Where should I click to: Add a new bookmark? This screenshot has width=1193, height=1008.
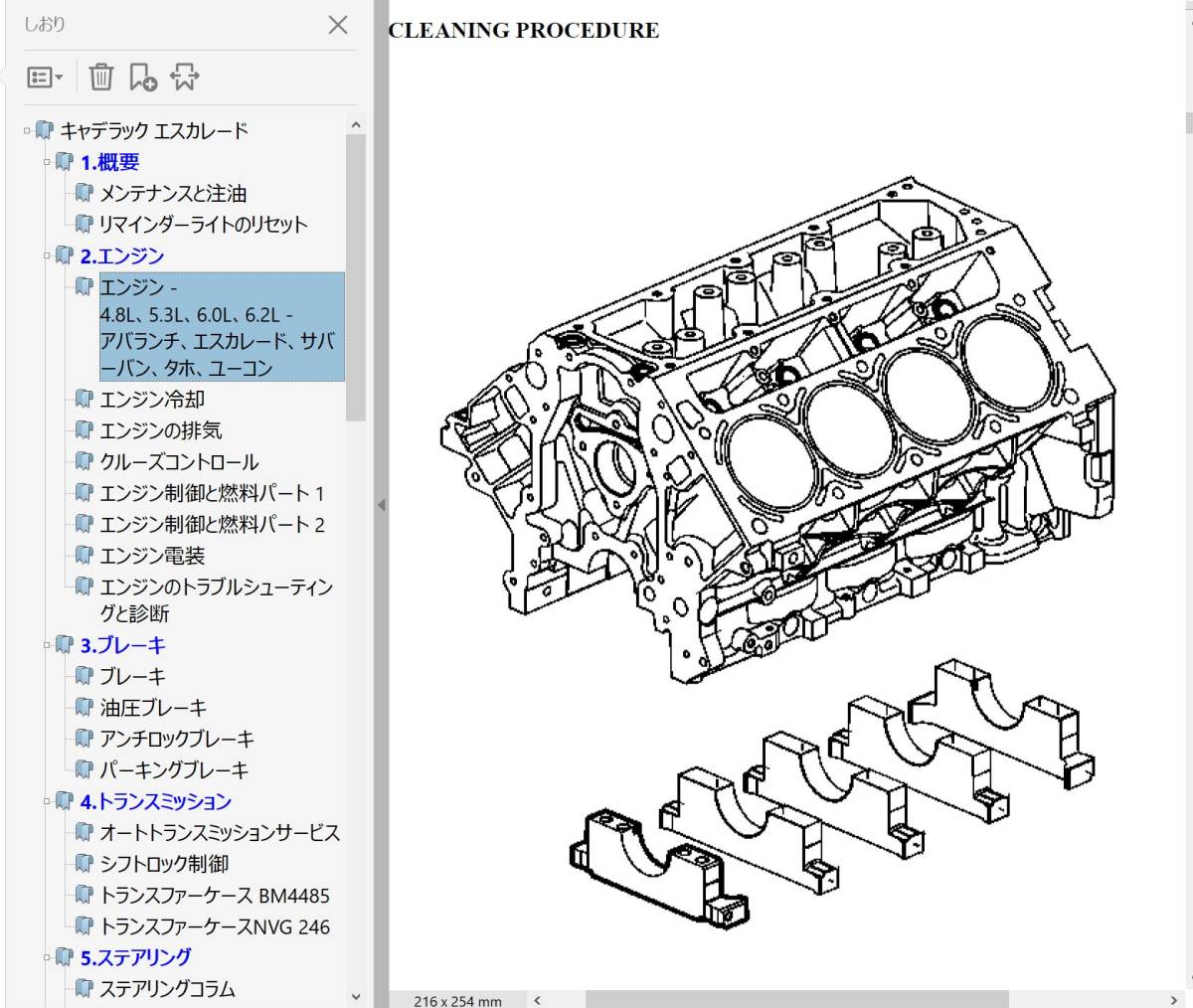click(143, 77)
